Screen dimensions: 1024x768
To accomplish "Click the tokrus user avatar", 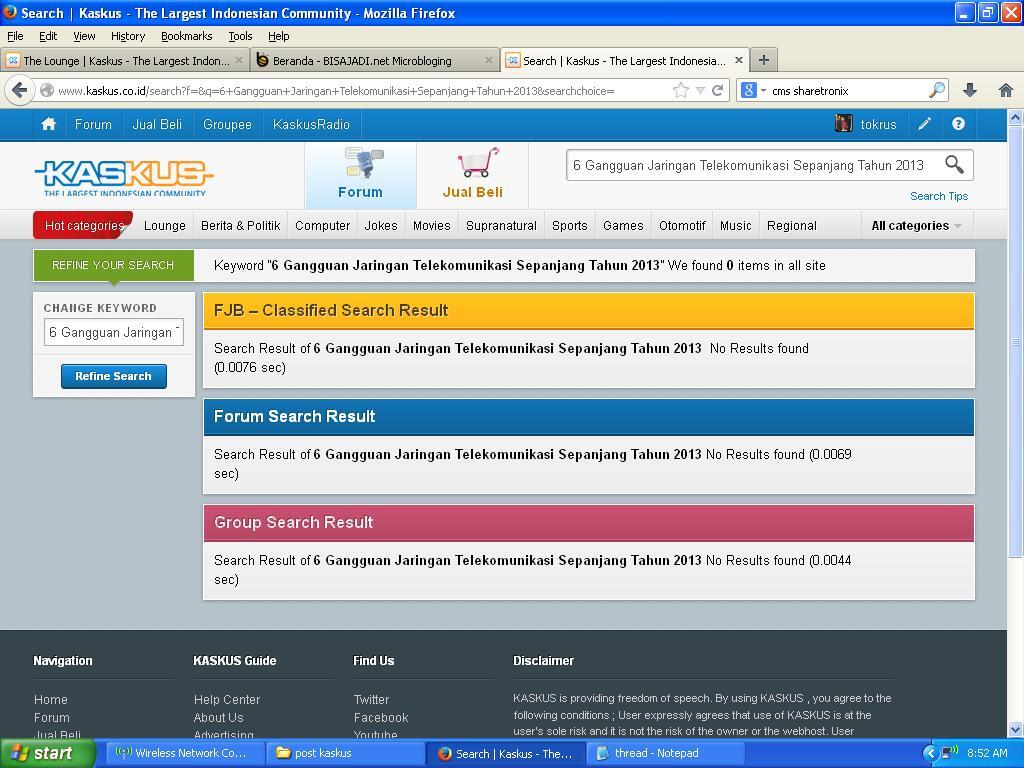I will (843, 123).
